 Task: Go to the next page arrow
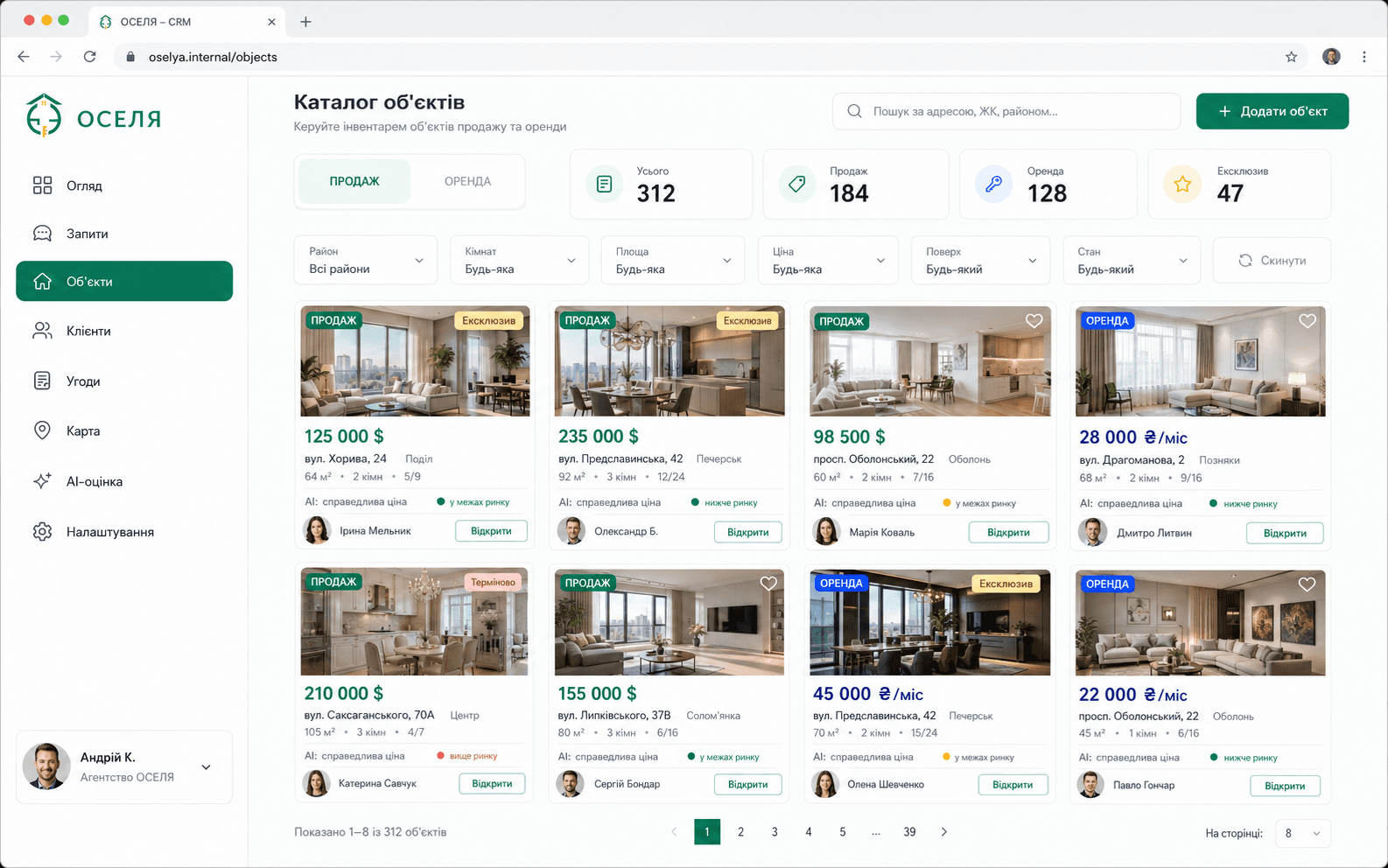943,831
